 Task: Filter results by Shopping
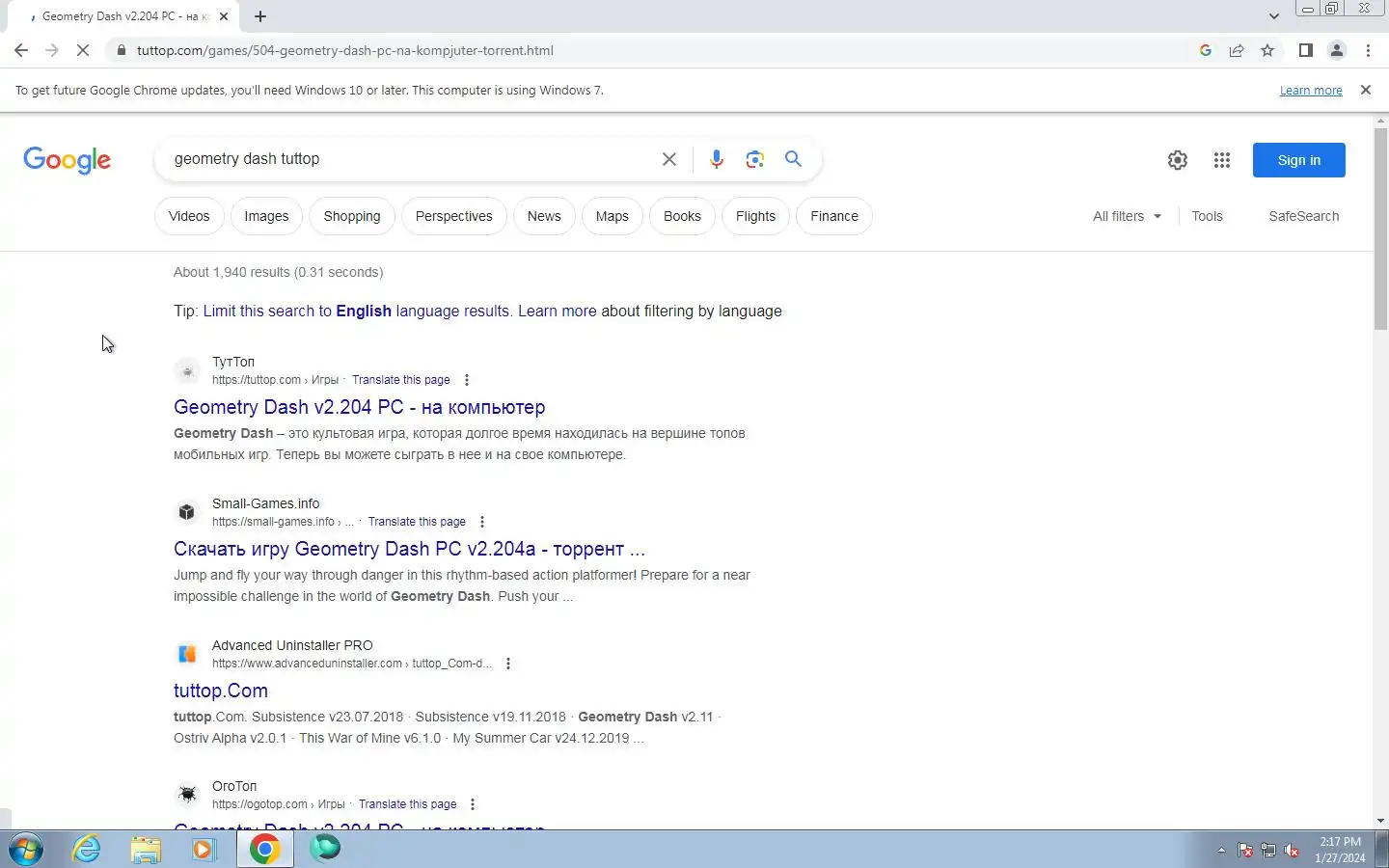352,216
